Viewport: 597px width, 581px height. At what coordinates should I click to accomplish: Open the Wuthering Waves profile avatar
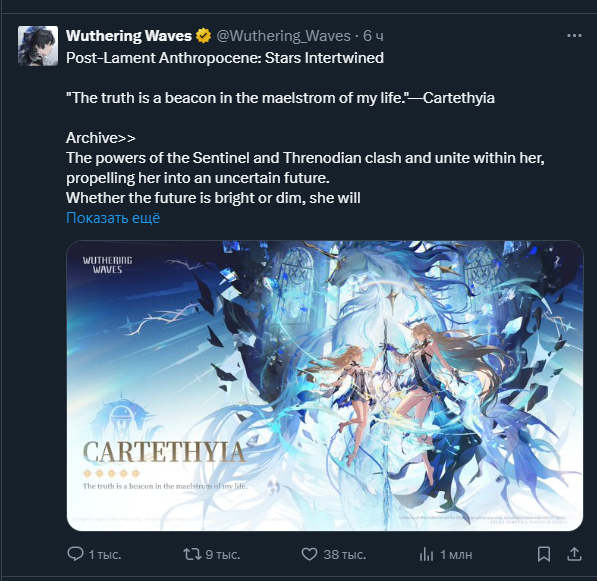pos(38,46)
